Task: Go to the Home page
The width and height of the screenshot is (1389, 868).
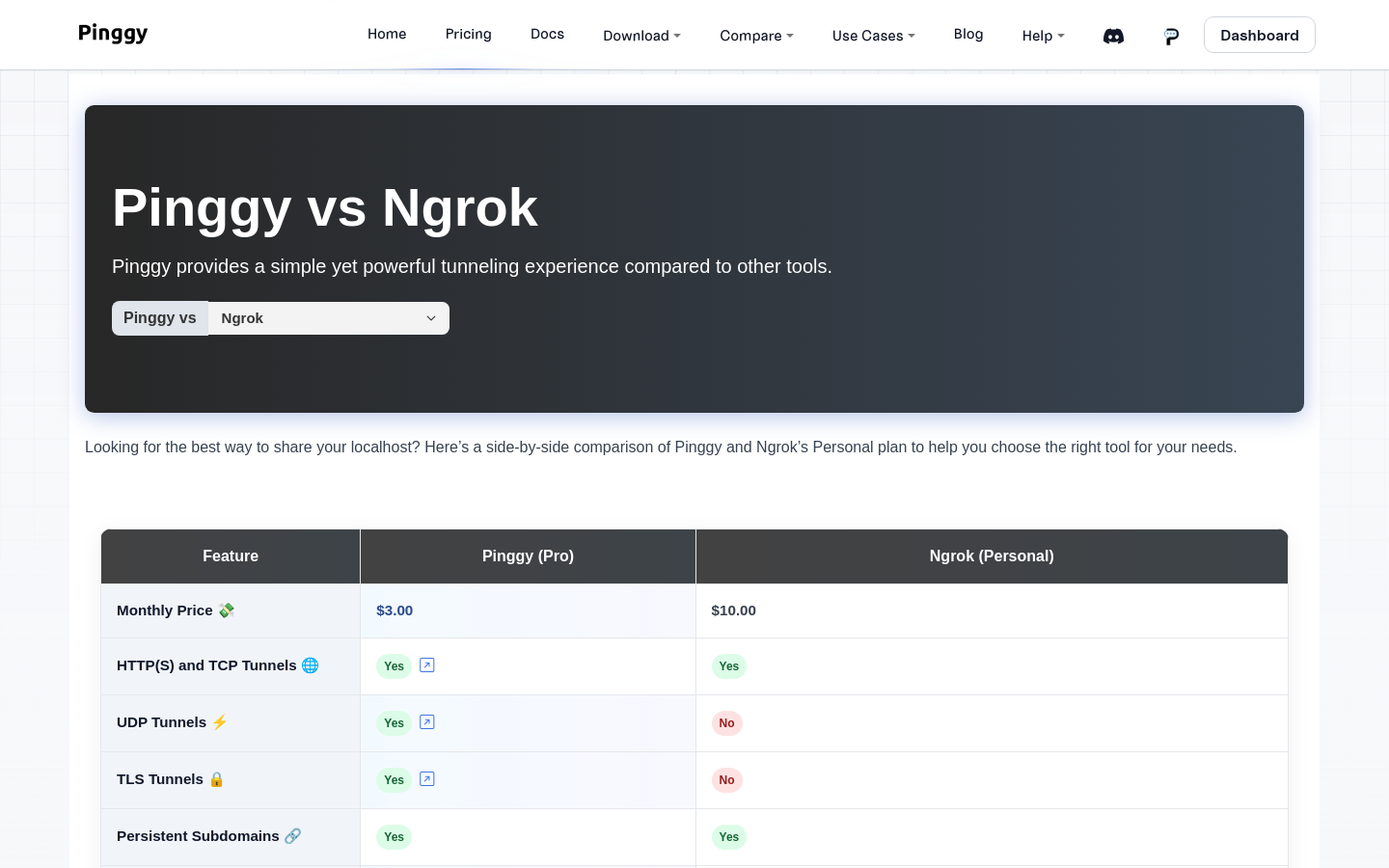Action: click(x=387, y=34)
